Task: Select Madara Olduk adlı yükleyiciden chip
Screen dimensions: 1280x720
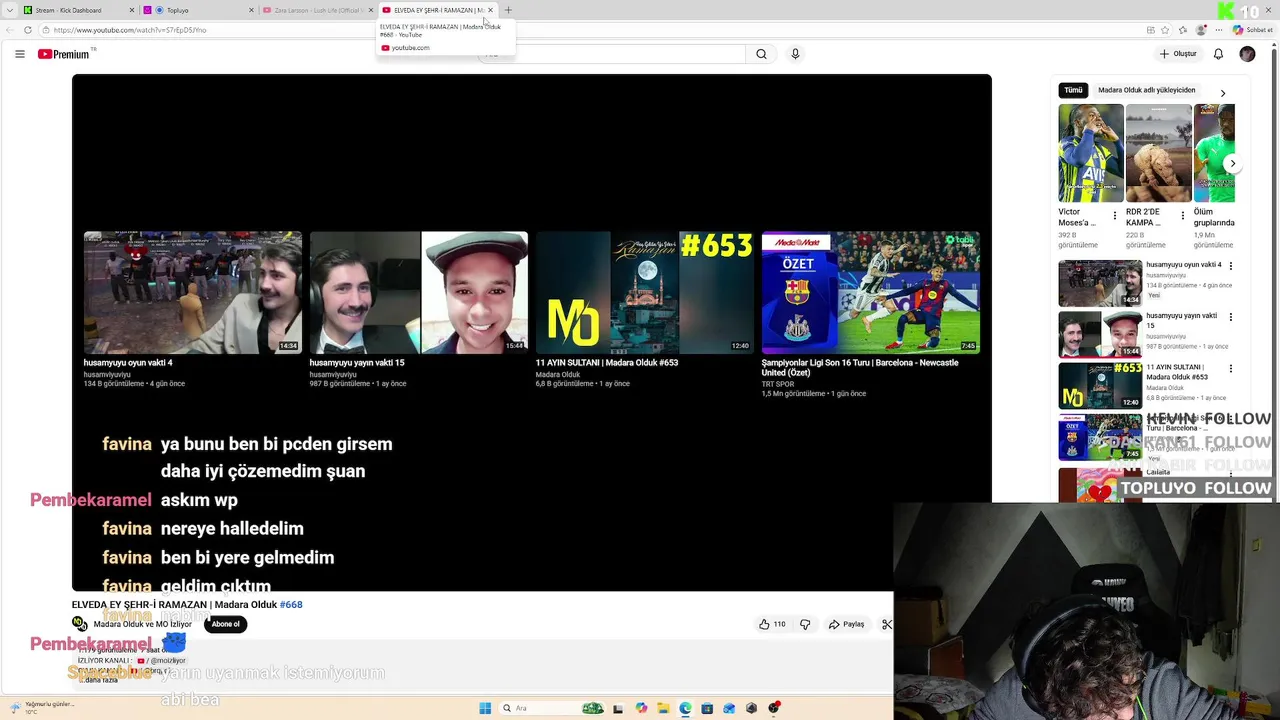Action: click(x=1146, y=90)
